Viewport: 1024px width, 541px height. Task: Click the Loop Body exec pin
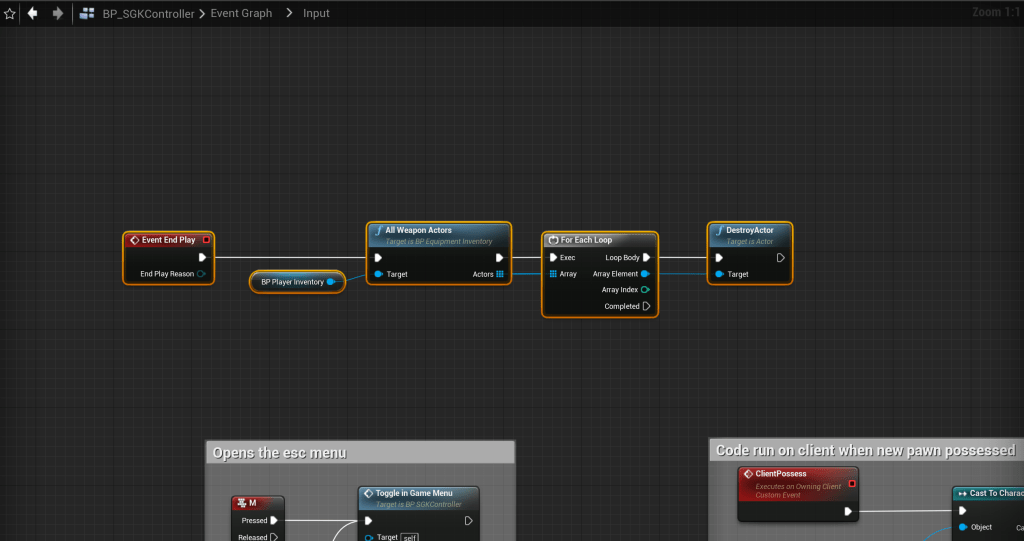647,257
